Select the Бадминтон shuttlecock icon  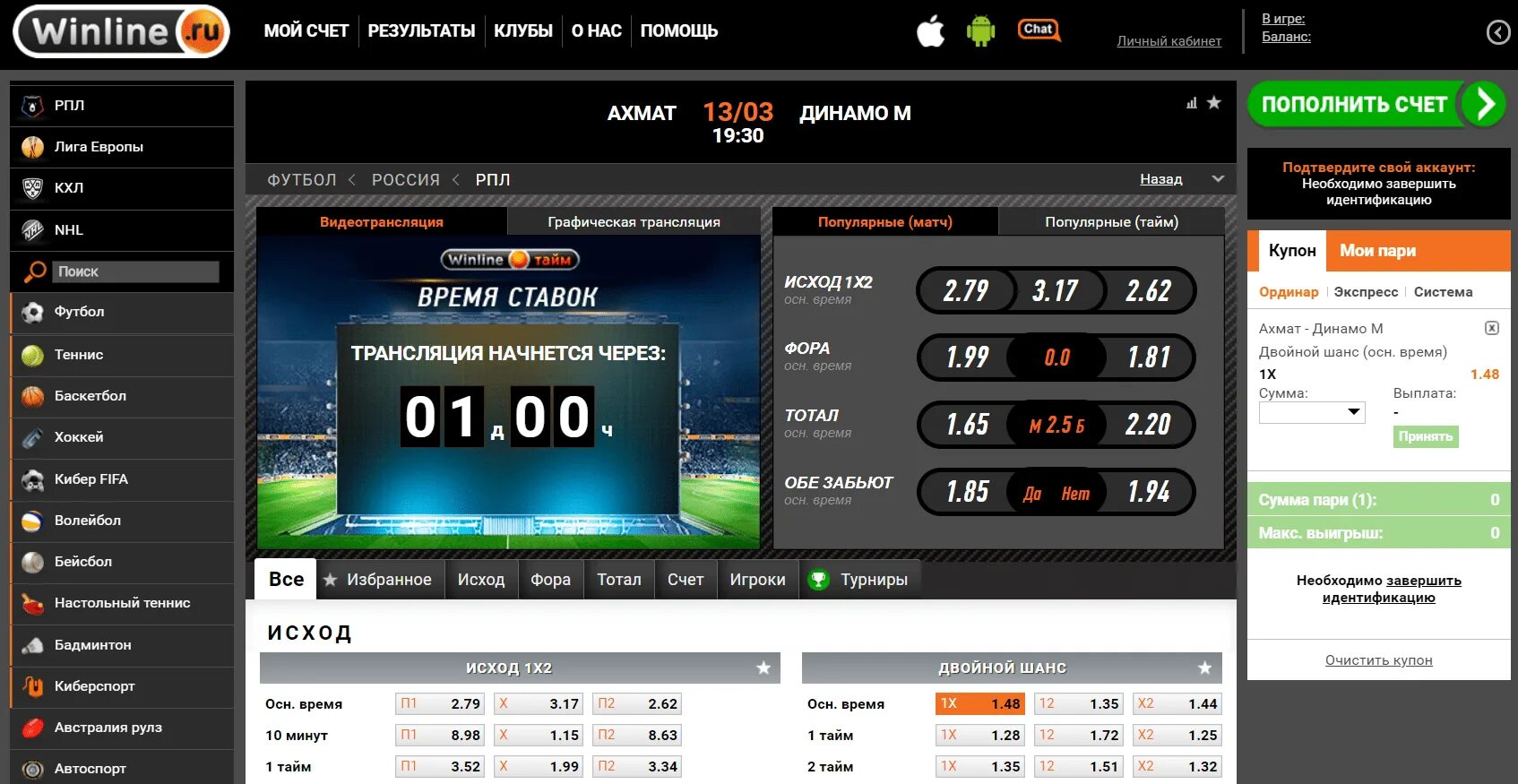[33, 645]
